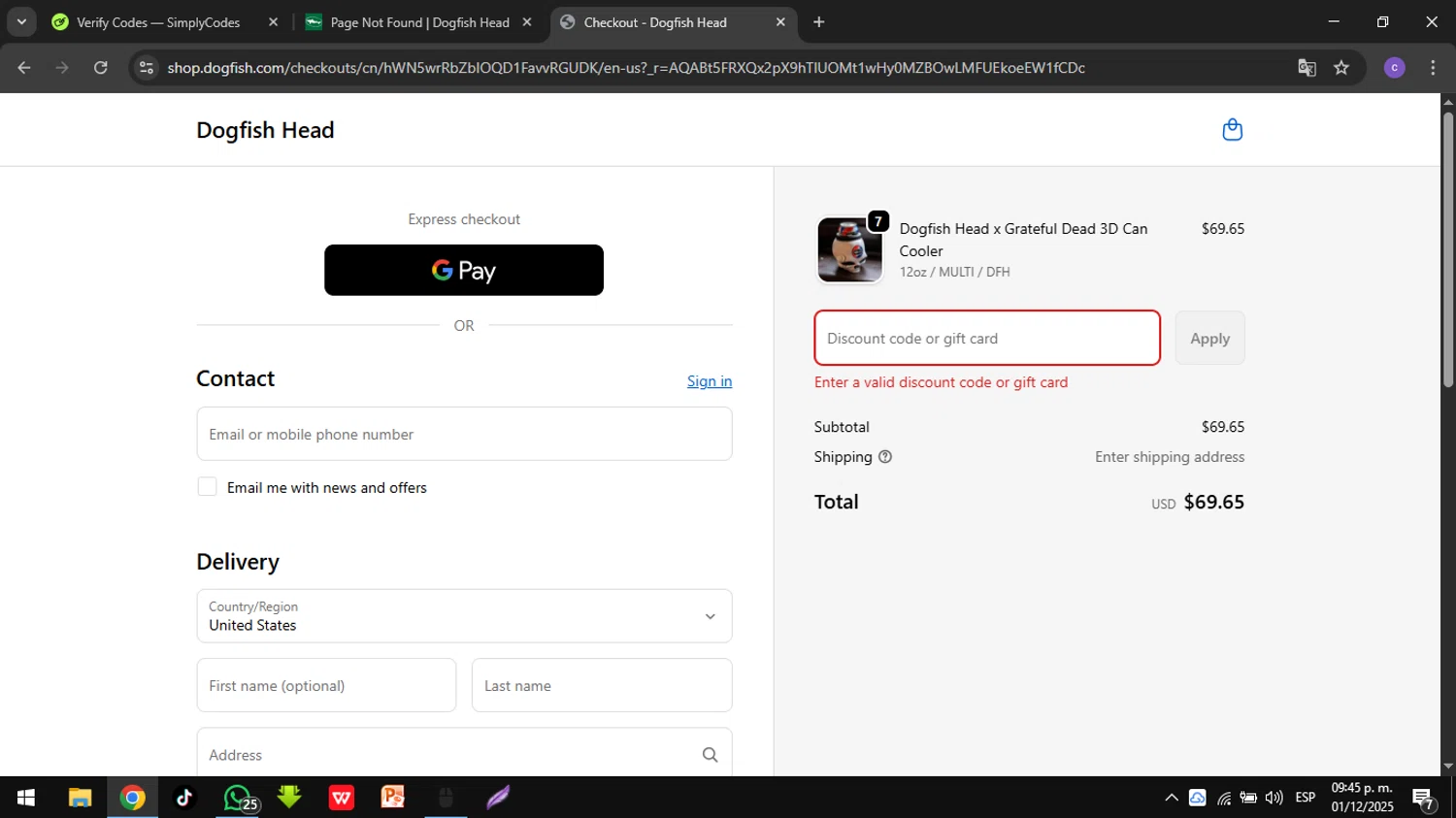1456x818 pixels.
Task: Open the Windows Start menu
Action: (x=26, y=798)
